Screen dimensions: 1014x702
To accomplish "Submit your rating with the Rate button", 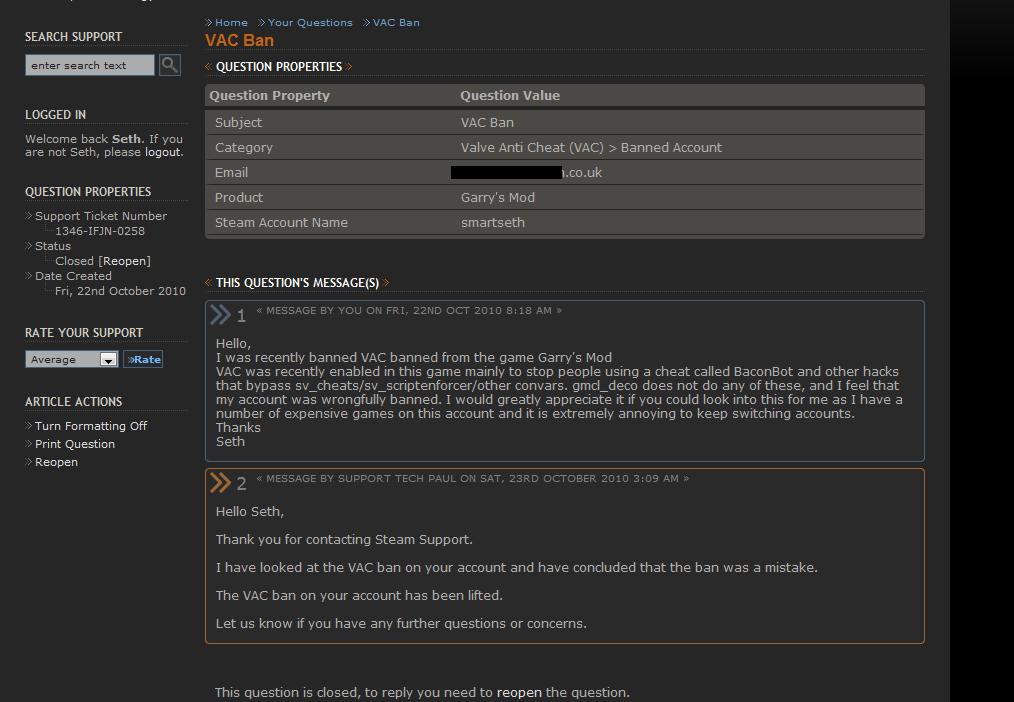I will coord(142,358).
